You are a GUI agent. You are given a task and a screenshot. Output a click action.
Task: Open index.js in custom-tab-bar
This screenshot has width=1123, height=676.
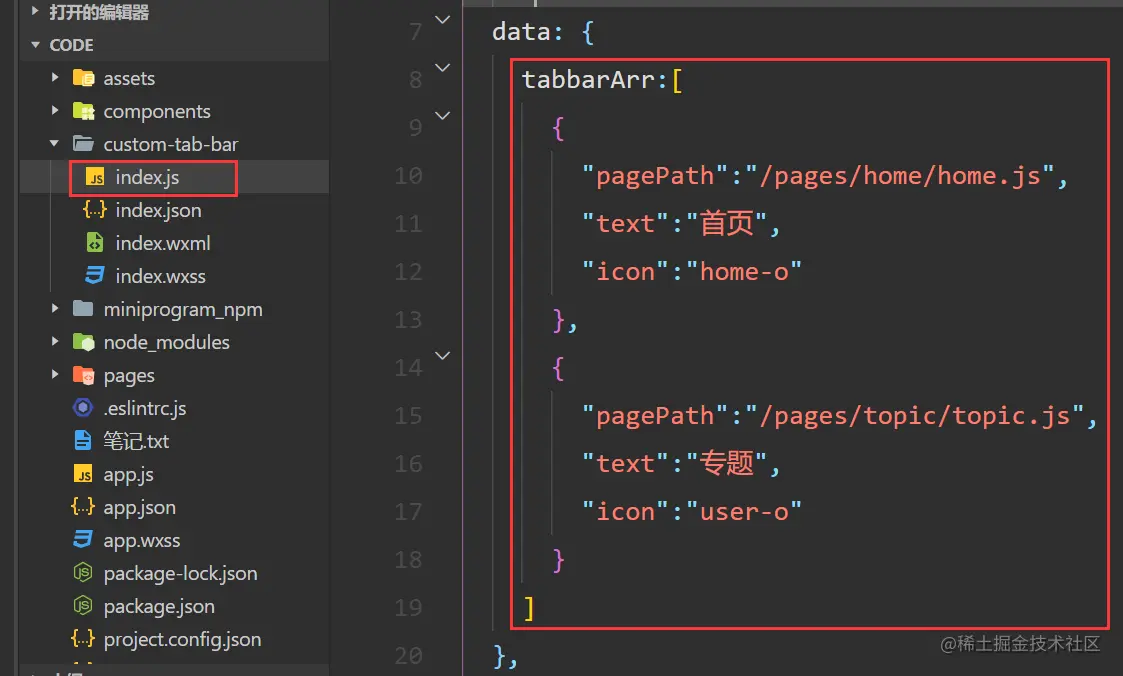[x=147, y=178]
